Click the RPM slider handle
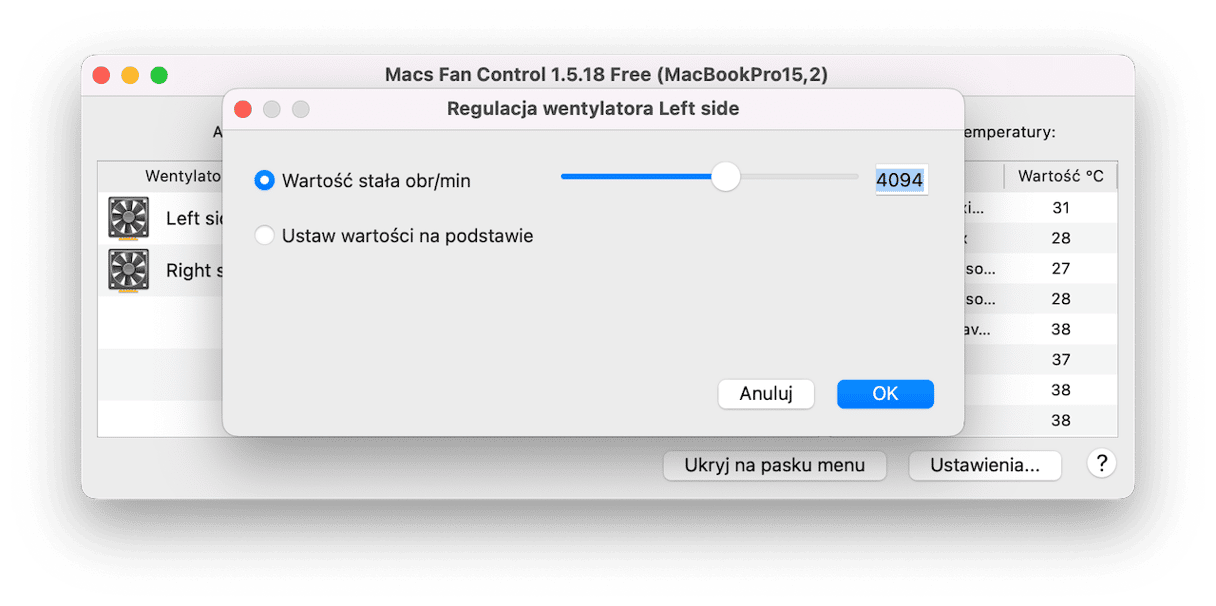The height and width of the screenshot is (606, 1216). point(725,177)
